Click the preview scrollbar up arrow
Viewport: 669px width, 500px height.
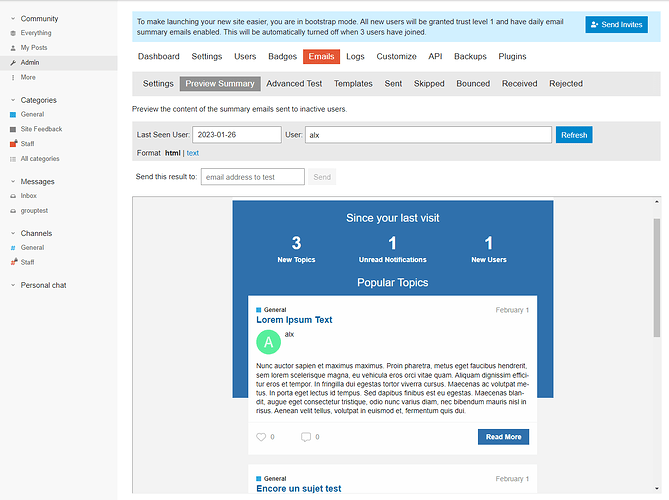(657, 201)
